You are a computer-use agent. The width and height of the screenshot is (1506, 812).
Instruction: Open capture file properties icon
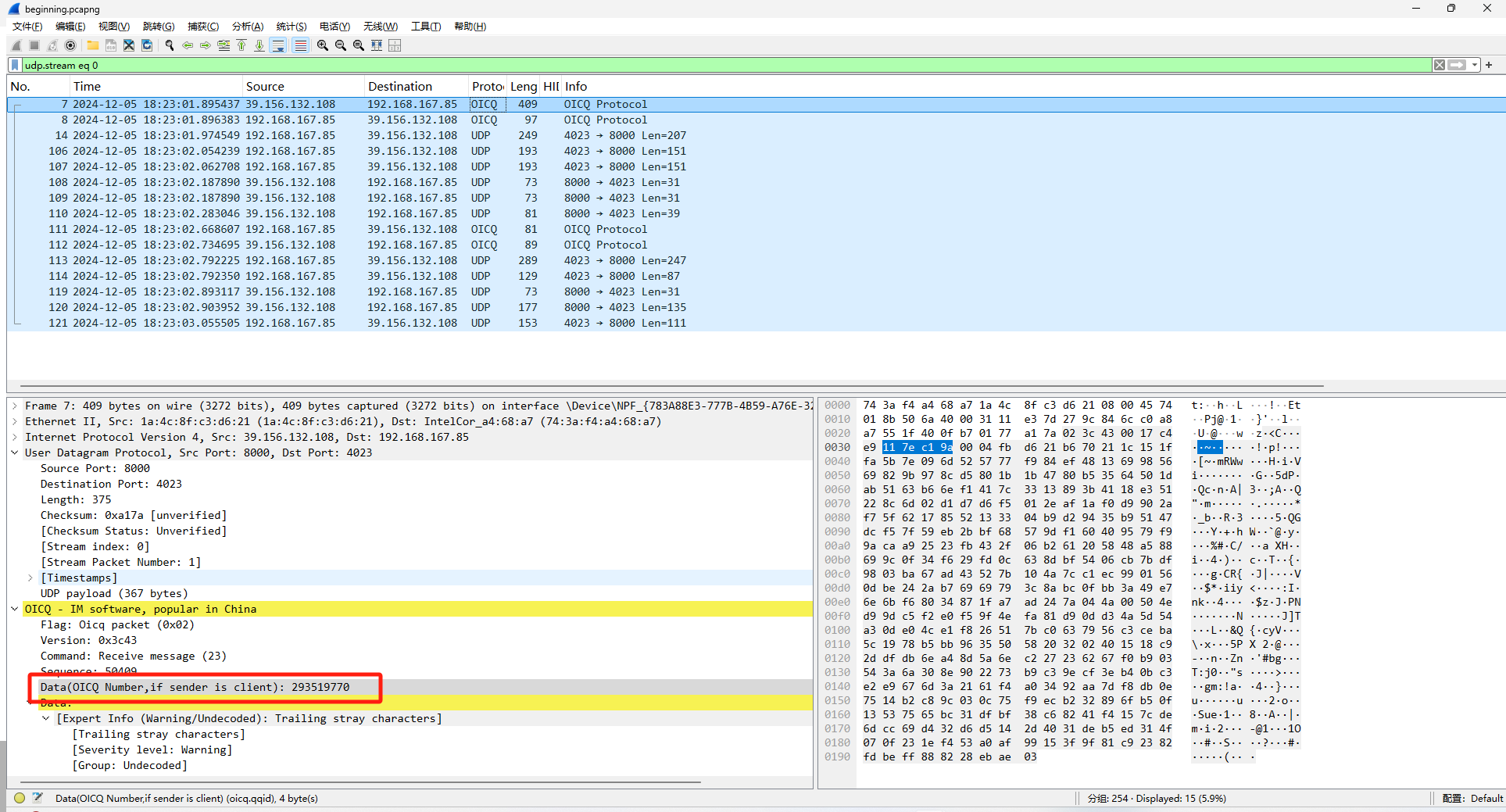[38, 798]
